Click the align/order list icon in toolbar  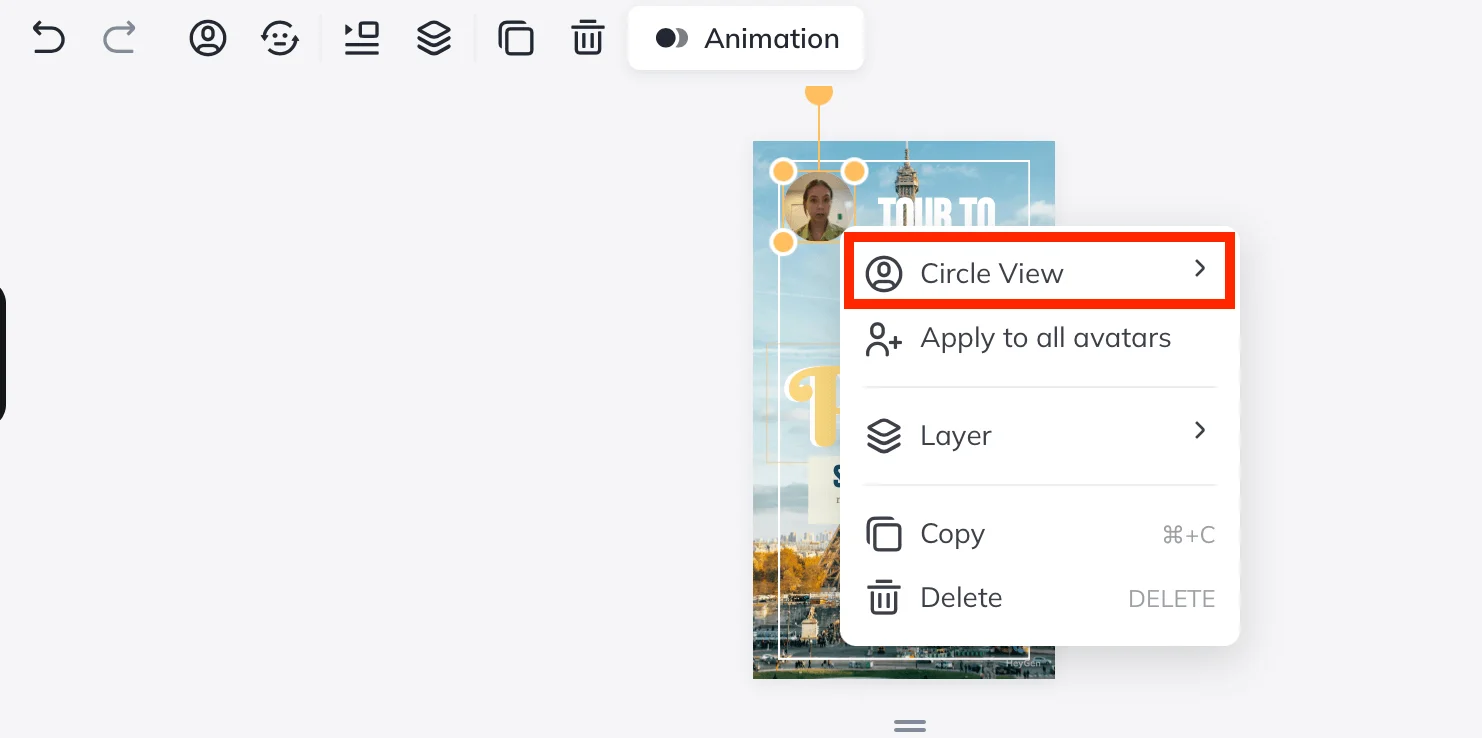pos(361,39)
